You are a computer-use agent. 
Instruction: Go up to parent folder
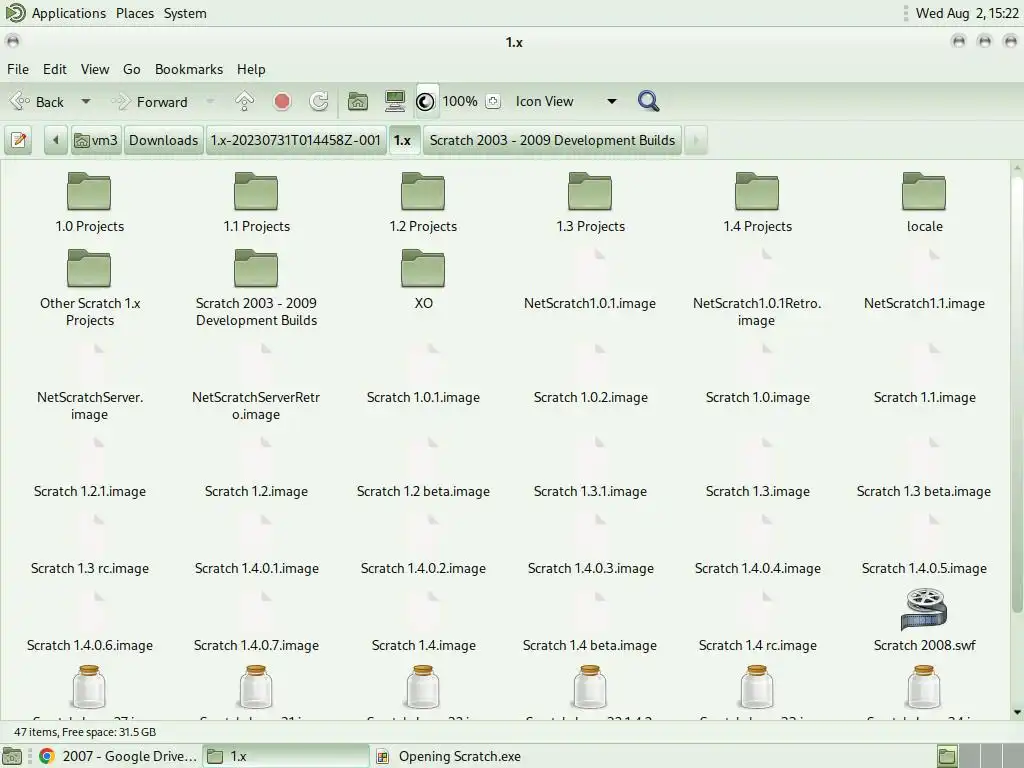pos(244,101)
